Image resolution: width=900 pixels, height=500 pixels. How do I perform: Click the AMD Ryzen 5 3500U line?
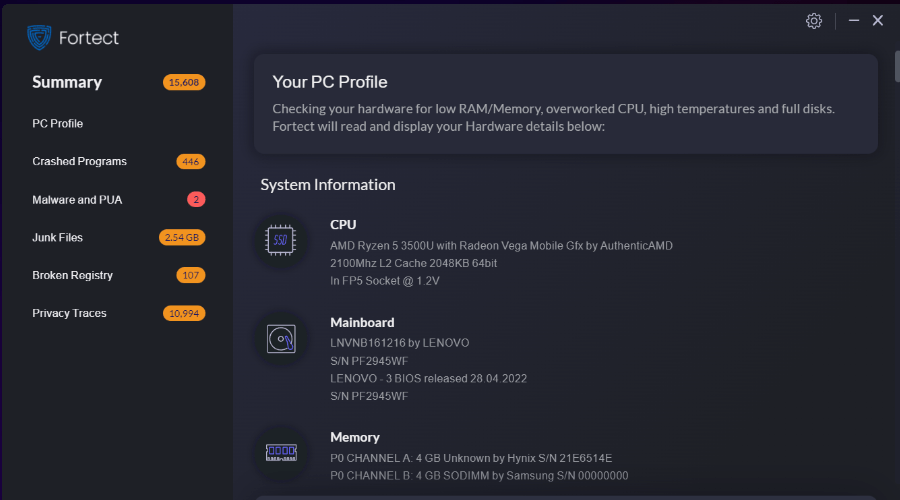501,246
